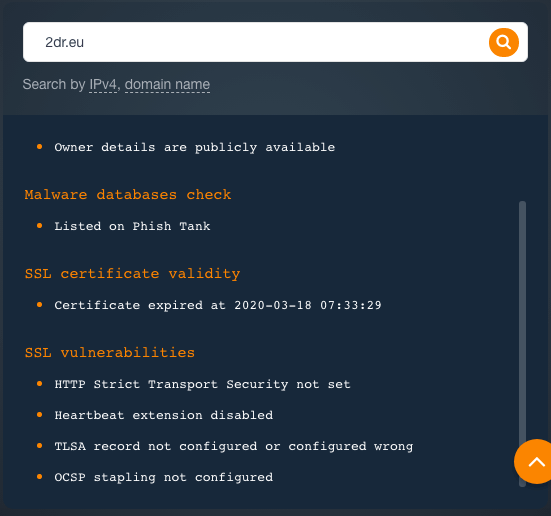Click Owner details are publicly available entry
The height and width of the screenshot is (516, 551).
click(195, 147)
